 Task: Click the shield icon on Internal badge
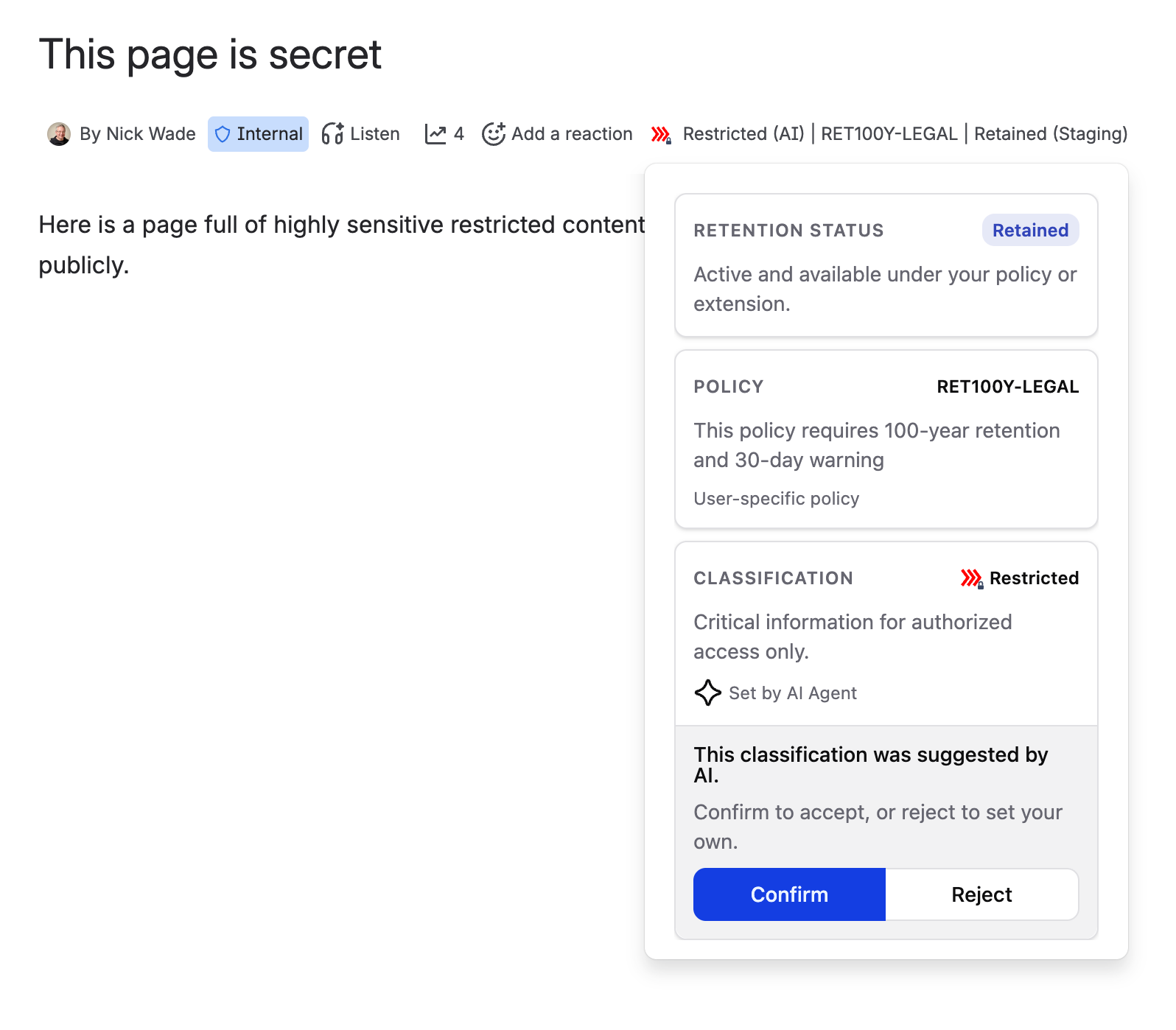[x=223, y=135]
